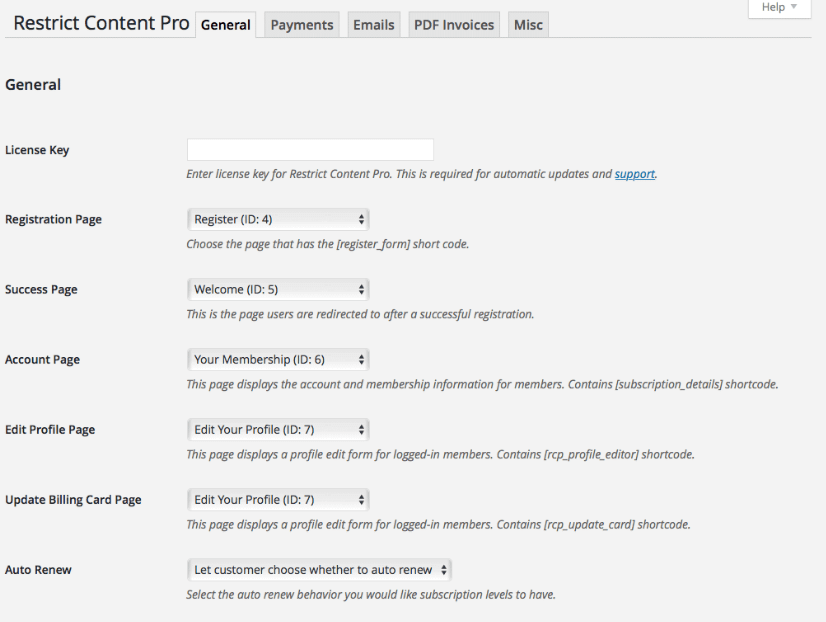
Task: Click the Restrict Content Pro page title
Action: pyautogui.click(x=98, y=21)
